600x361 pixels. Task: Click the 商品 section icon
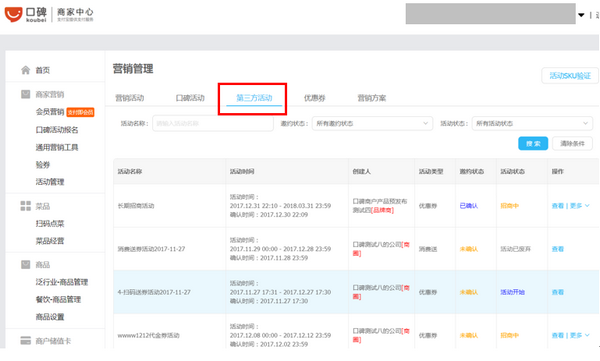[25, 265]
